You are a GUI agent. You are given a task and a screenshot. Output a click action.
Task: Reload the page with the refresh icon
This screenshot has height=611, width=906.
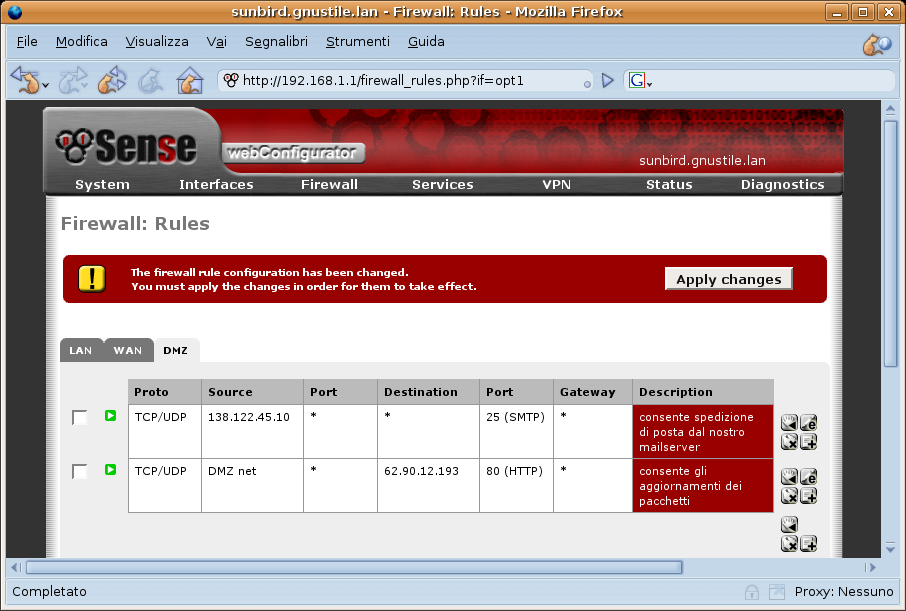pos(111,80)
